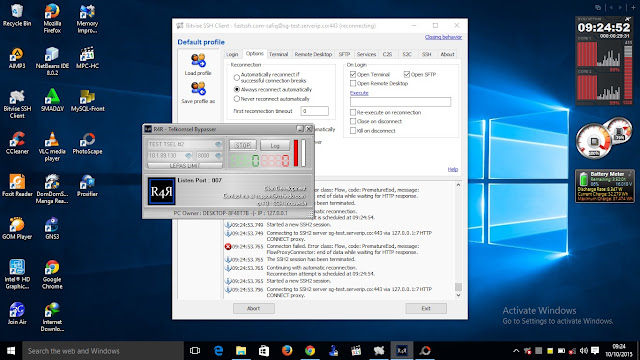Switch to the Remote Desktop tab
The width and height of the screenshot is (640, 360).
tap(313, 54)
